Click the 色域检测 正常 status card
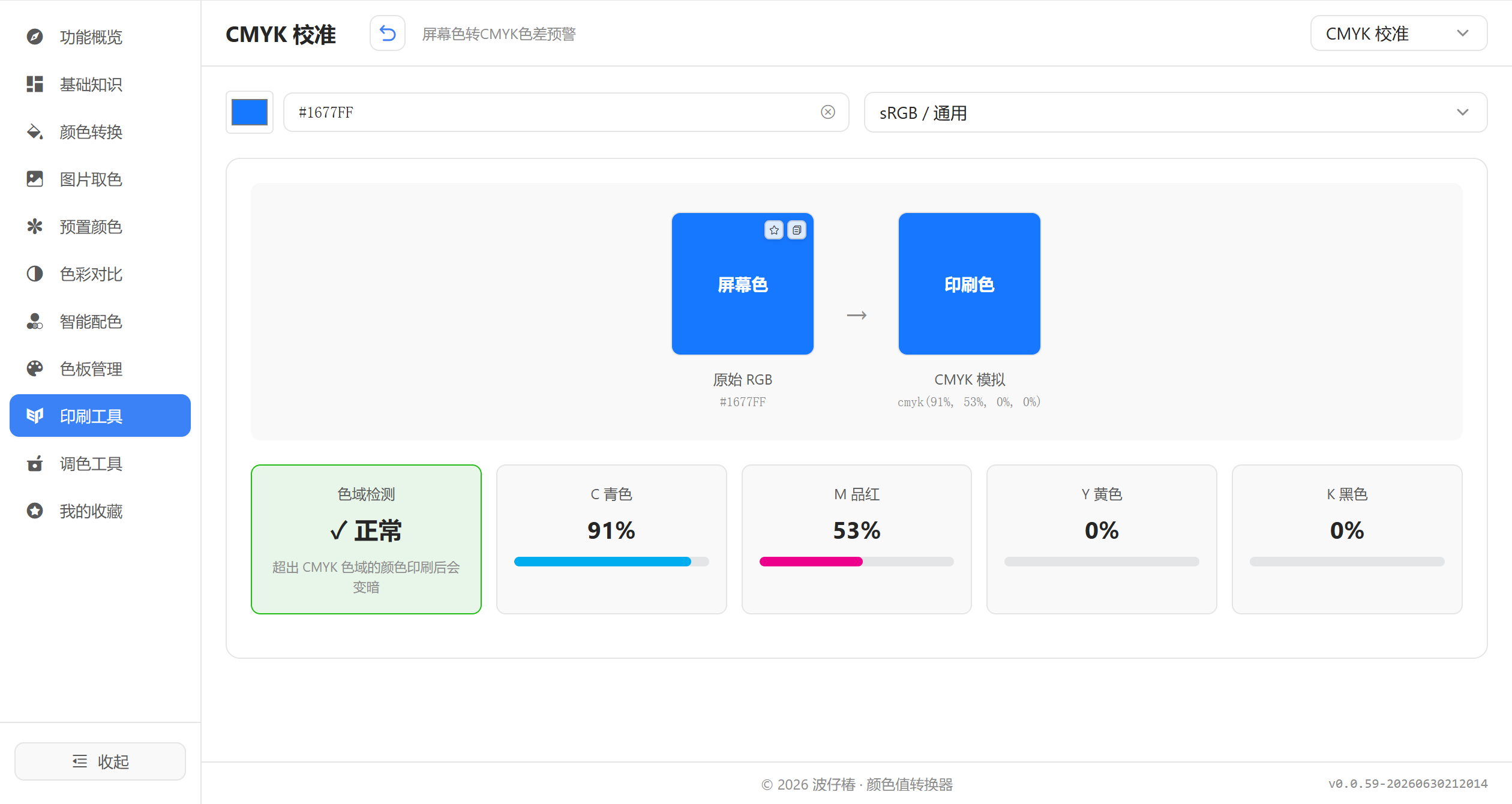The image size is (1512, 804). coord(366,539)
